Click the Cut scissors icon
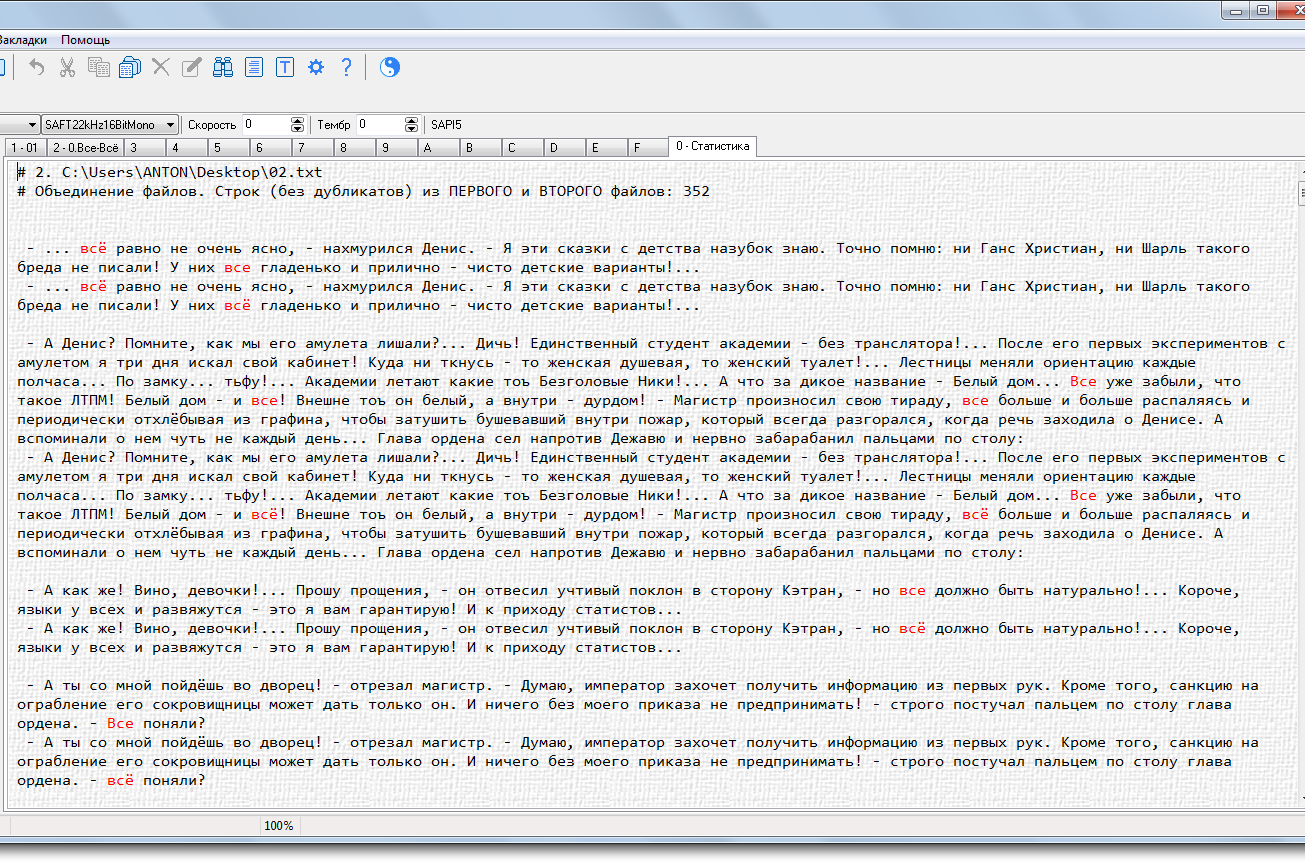Viewport: 1305px width, 863px height. click(x=67, y=67)
